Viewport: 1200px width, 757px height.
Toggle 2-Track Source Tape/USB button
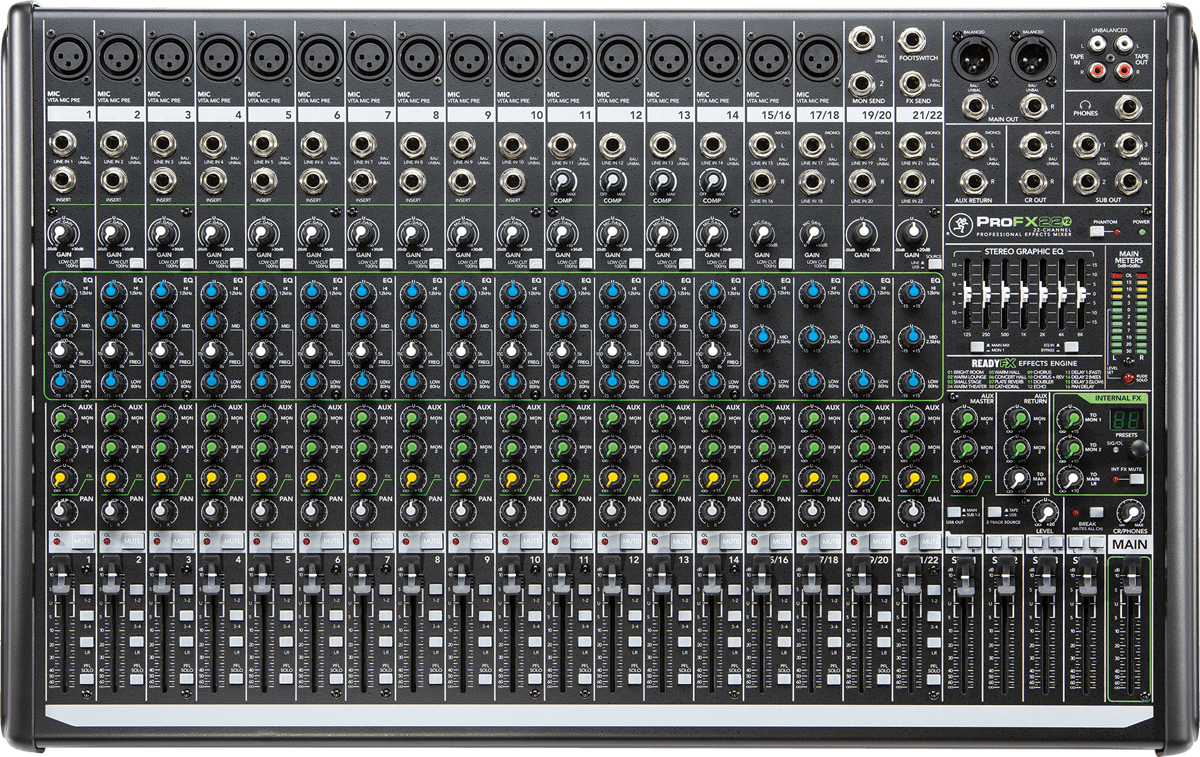click(995, 511)
